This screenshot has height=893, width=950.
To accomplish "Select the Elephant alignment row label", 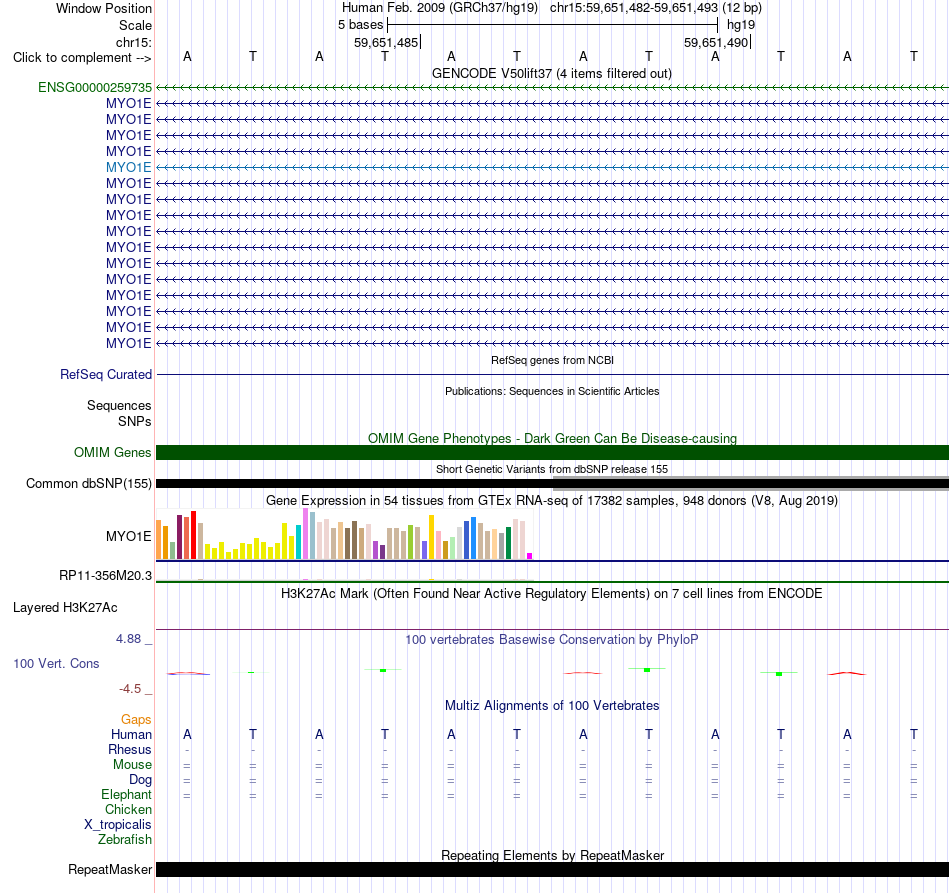I will 127,794.
